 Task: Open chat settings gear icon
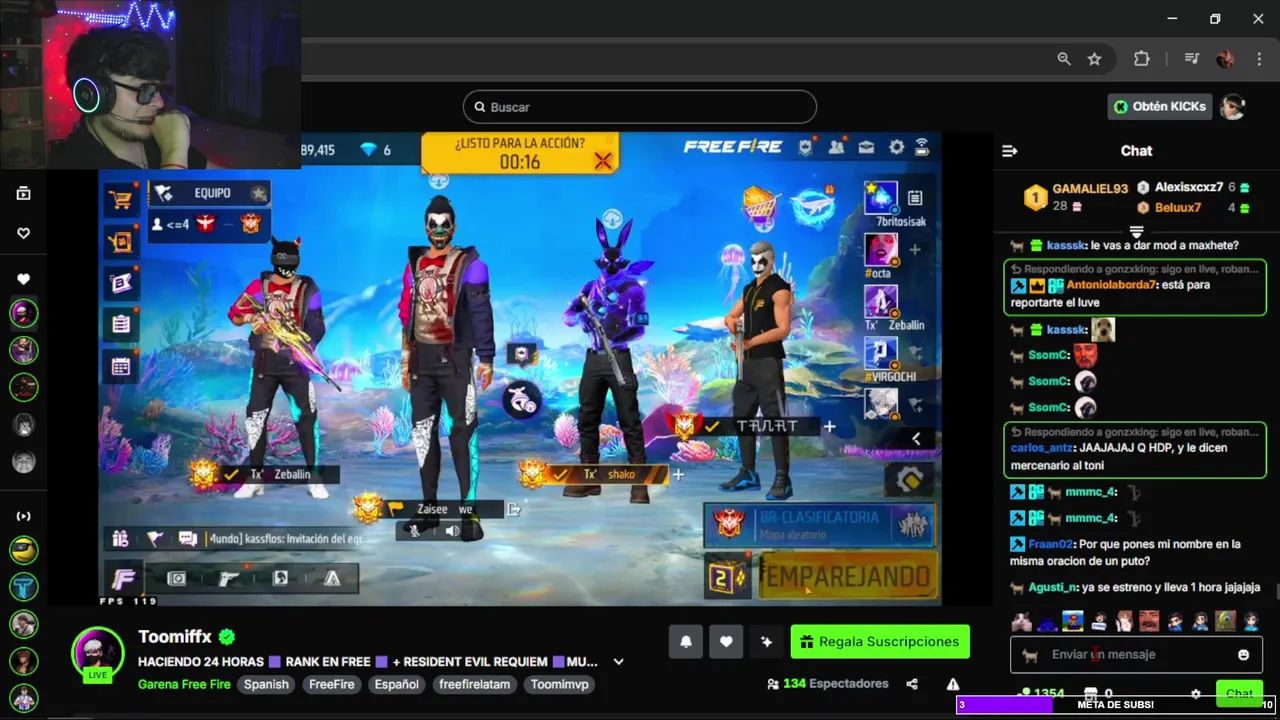(1195, 693)
